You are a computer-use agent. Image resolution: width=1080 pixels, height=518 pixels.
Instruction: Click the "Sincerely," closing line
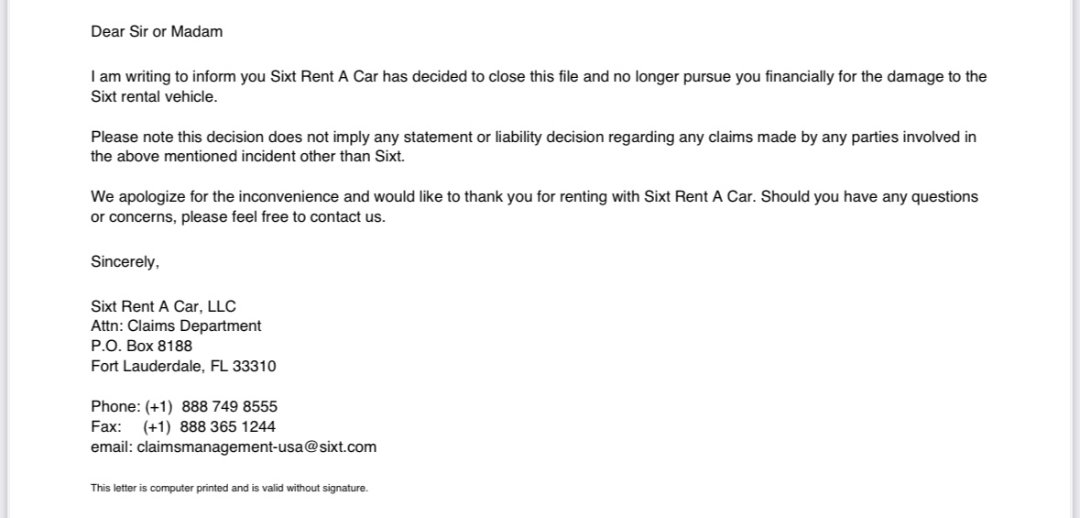click(125, 262)
